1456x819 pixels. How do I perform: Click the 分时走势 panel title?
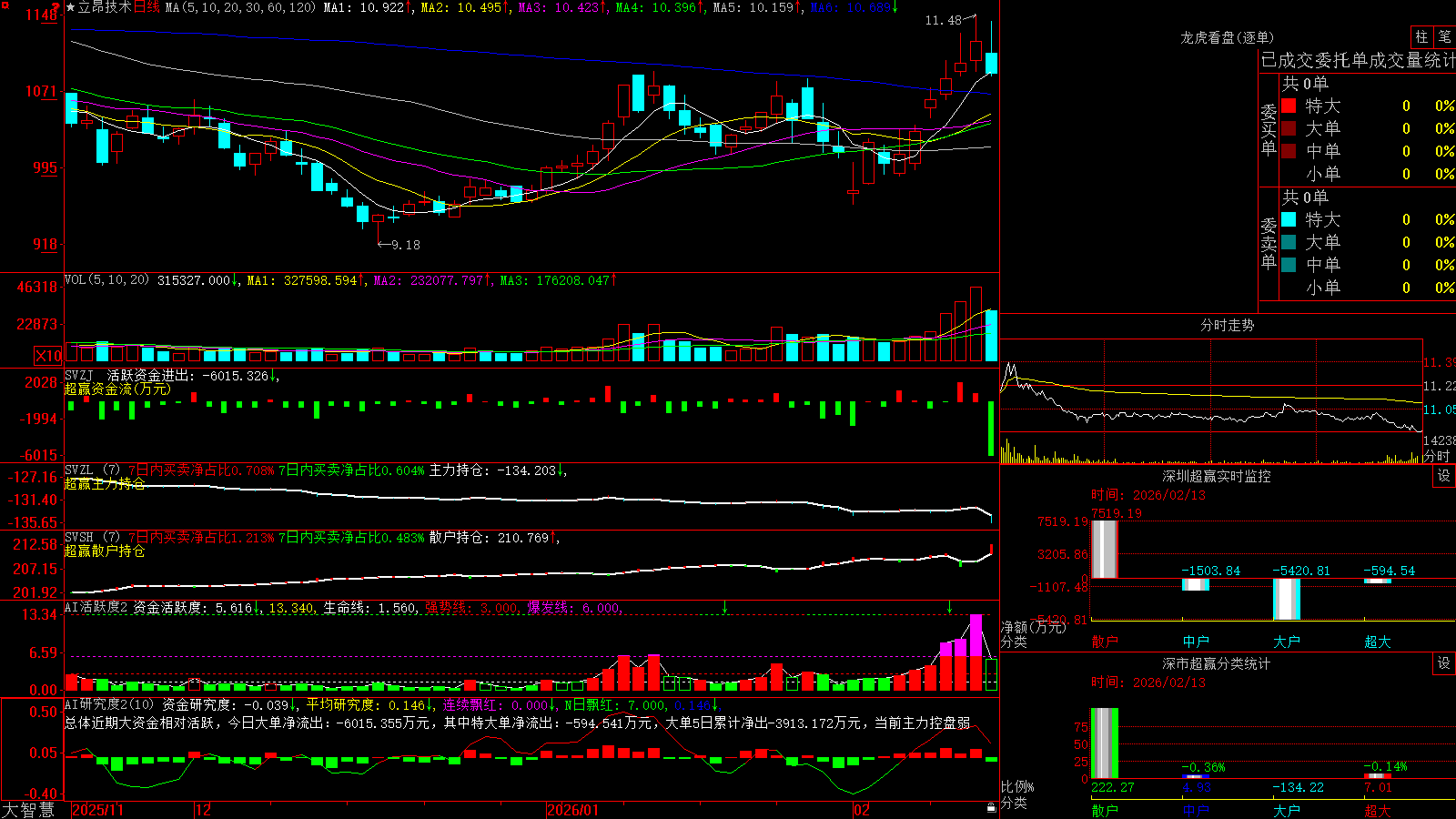1227,325
